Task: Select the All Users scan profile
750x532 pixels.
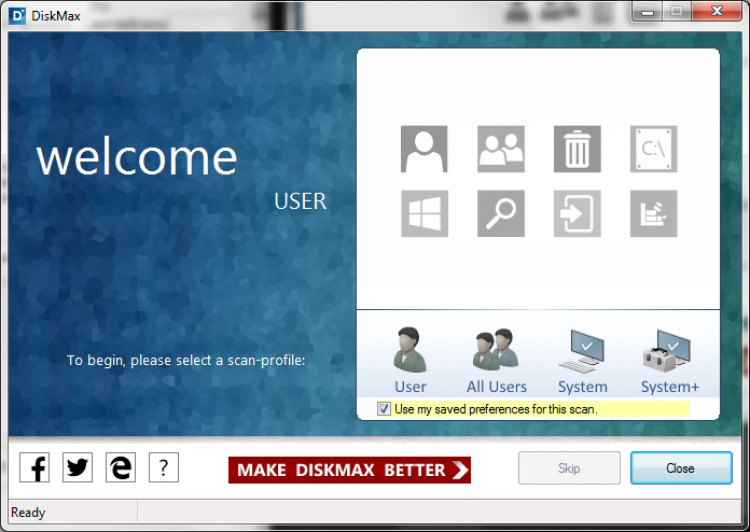Action: tap(496, 360)
